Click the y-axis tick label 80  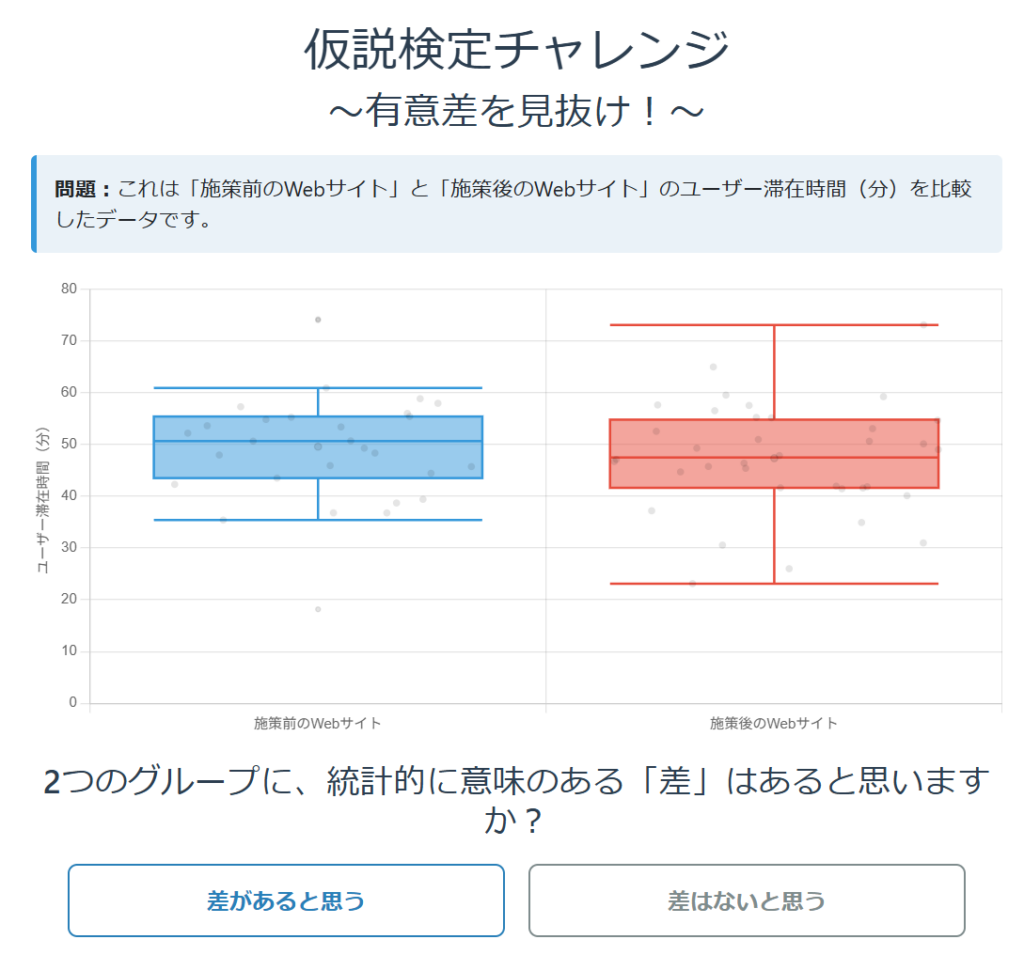click(x=69, y=288)
